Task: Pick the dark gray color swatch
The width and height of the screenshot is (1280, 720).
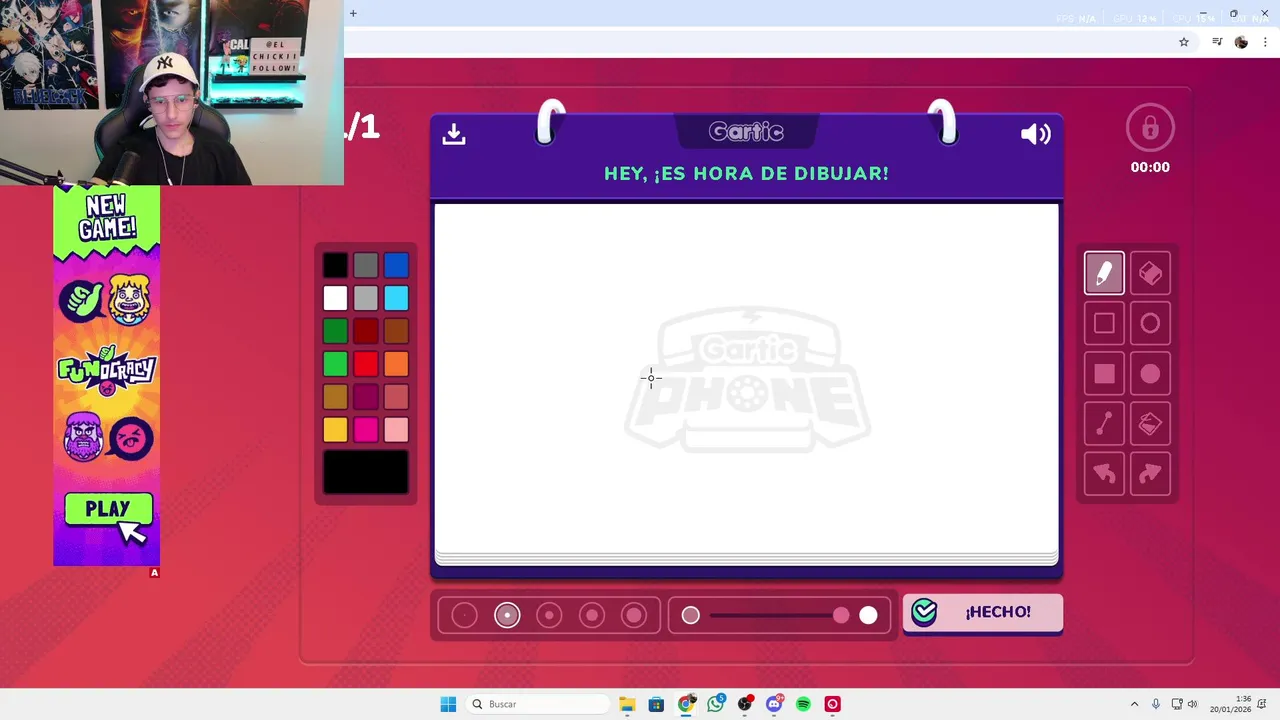Action: pyautogui.click(x=366, y=265)
